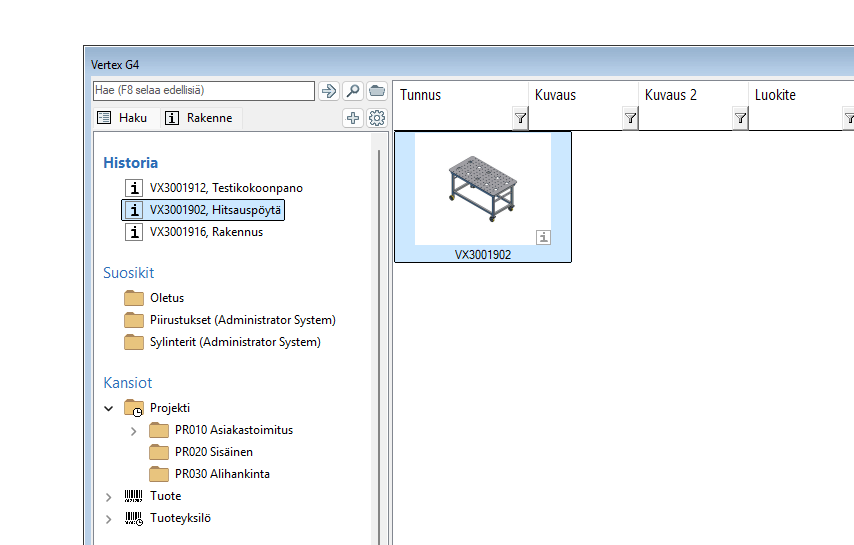Expand the Tuote tree node
Screen dimensions: 854x545
(109, 496)
